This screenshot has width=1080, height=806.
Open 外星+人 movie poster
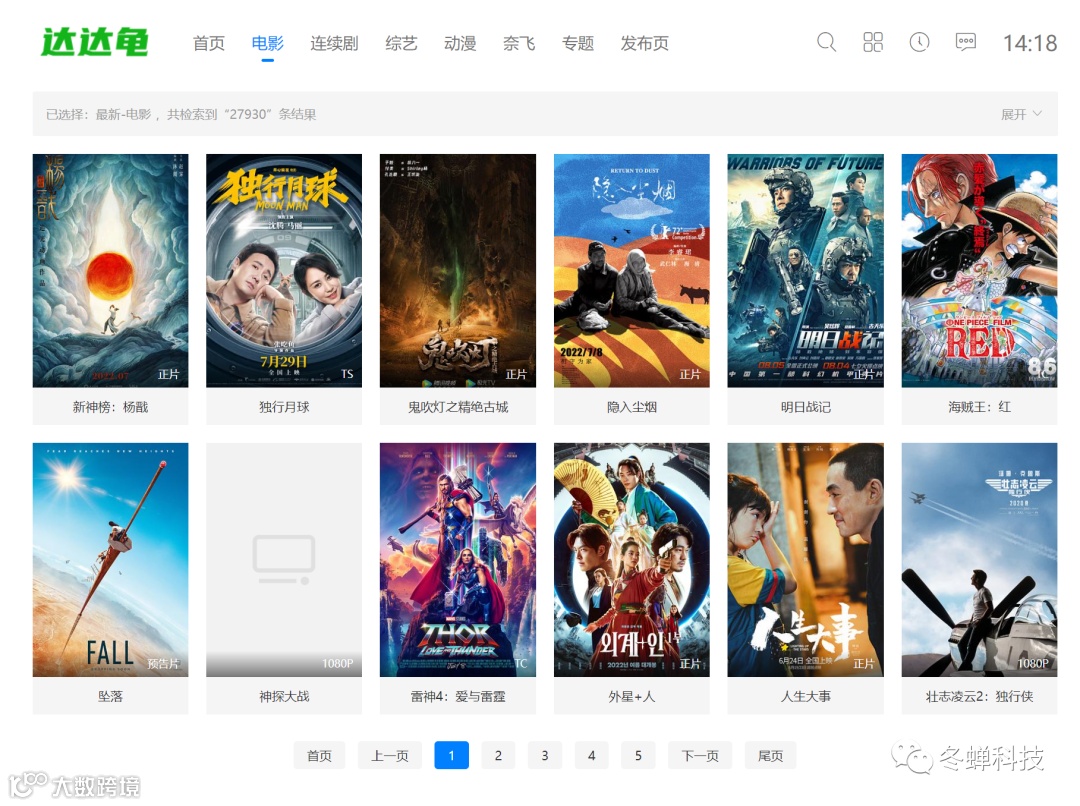(632, 559)
